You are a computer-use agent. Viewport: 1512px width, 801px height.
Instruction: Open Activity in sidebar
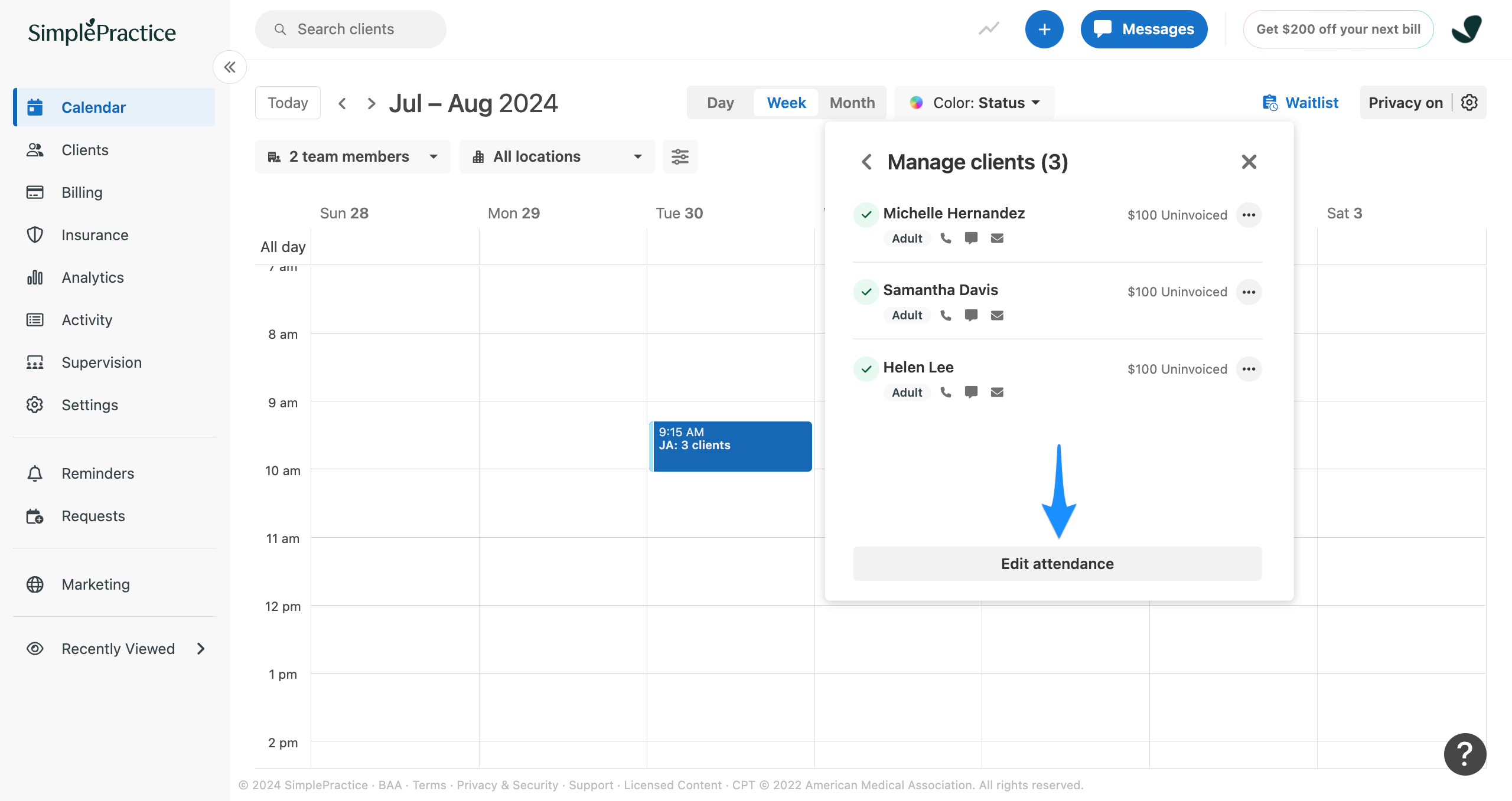(114, 320)
